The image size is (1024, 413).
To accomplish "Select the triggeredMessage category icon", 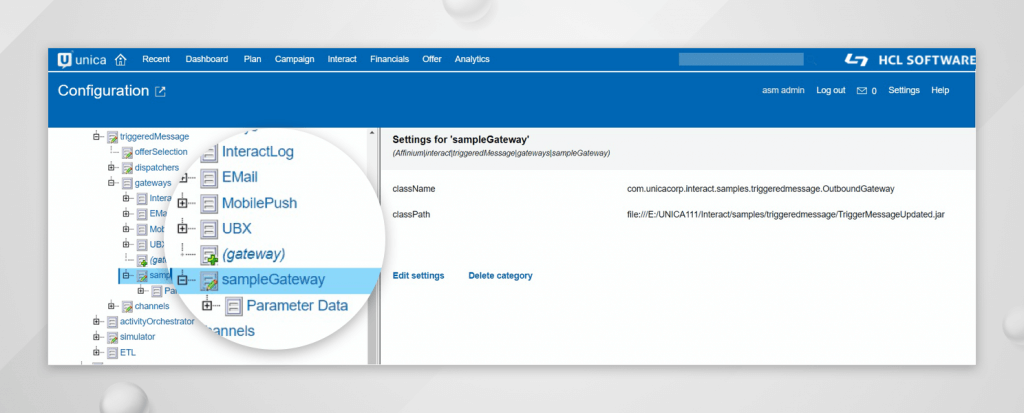I will click(x=112, y=136).
